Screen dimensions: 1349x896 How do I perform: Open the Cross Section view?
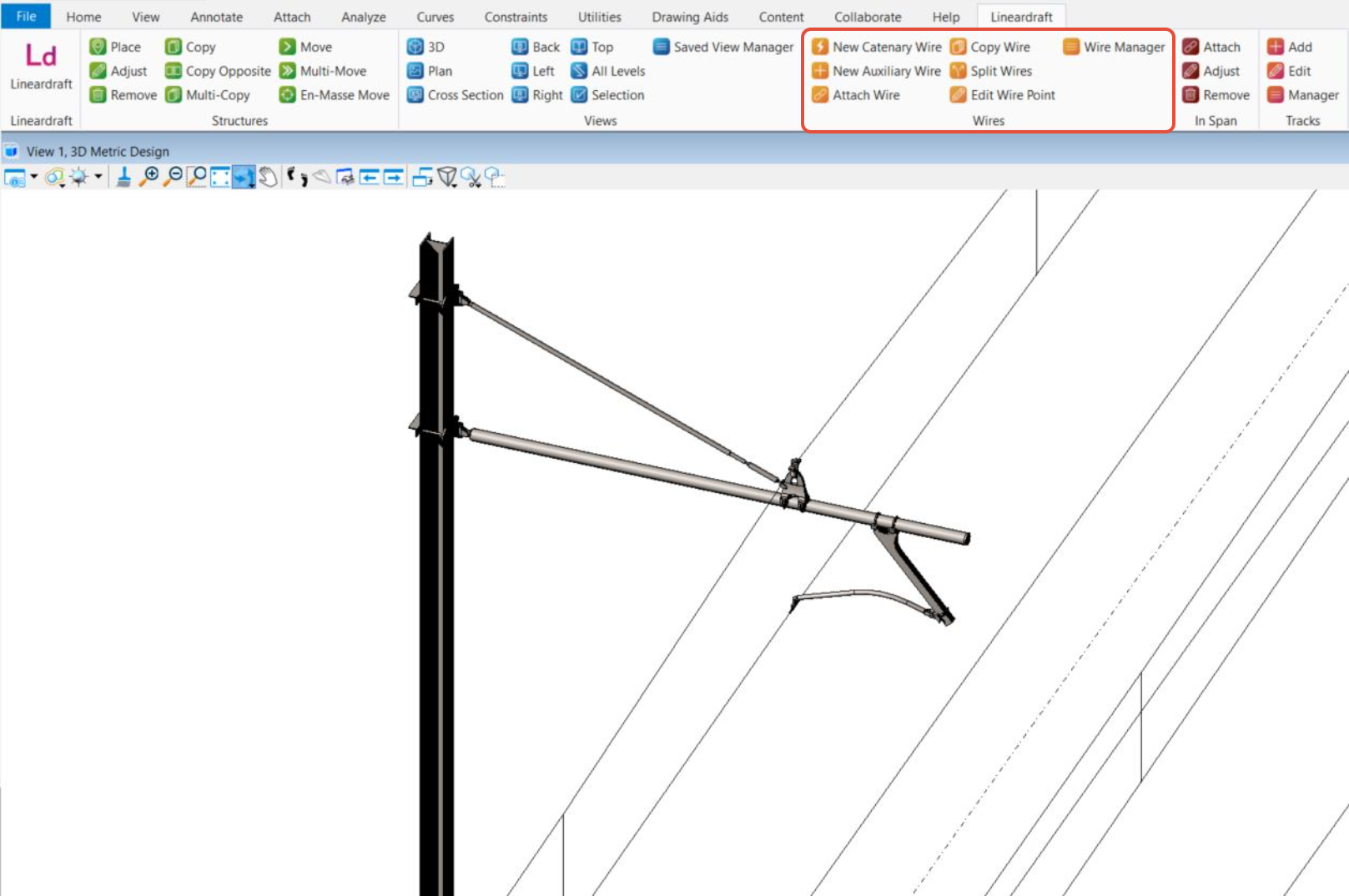click(x=456, y=95)
